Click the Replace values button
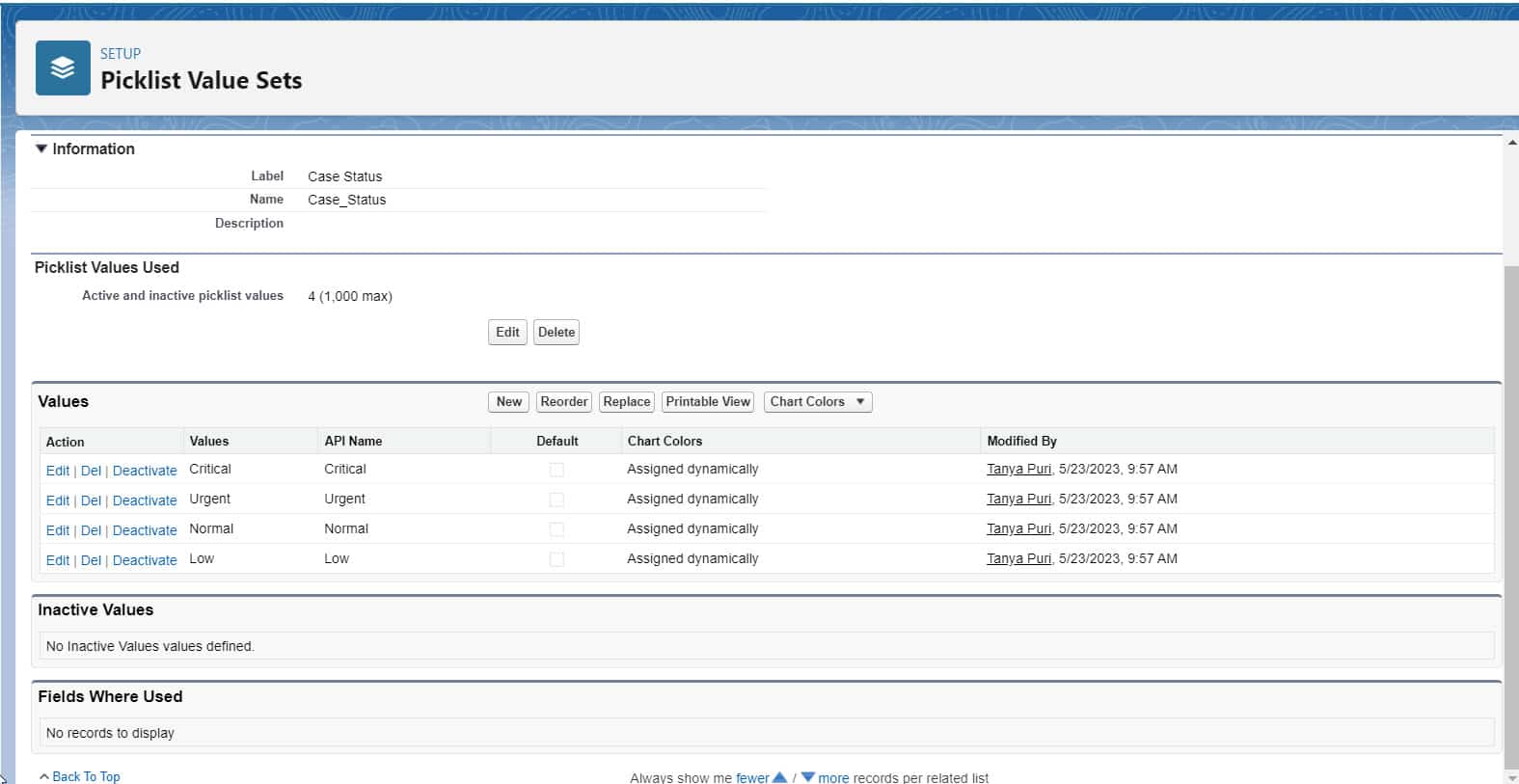1519x784 pixels. 627,402
